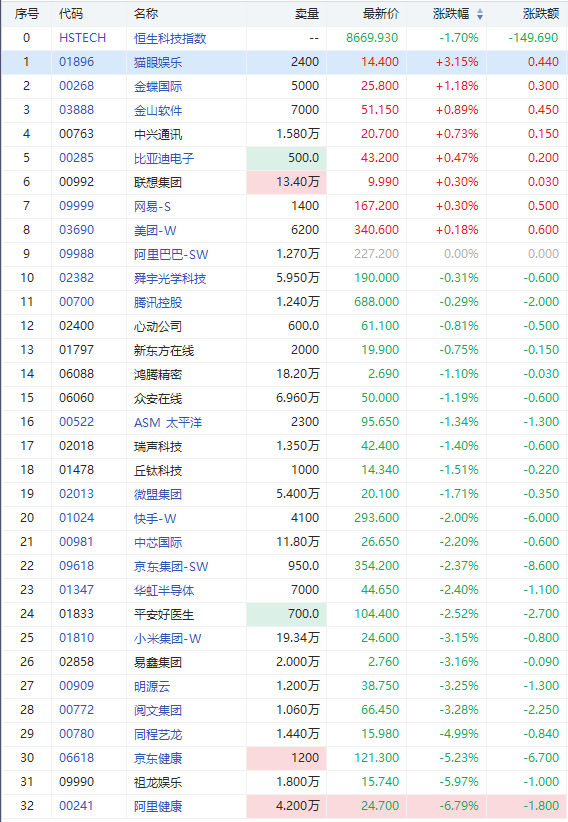Click 卖量 cell 700.0 of 平安好医生
The image size is (568, 822).
286,614
